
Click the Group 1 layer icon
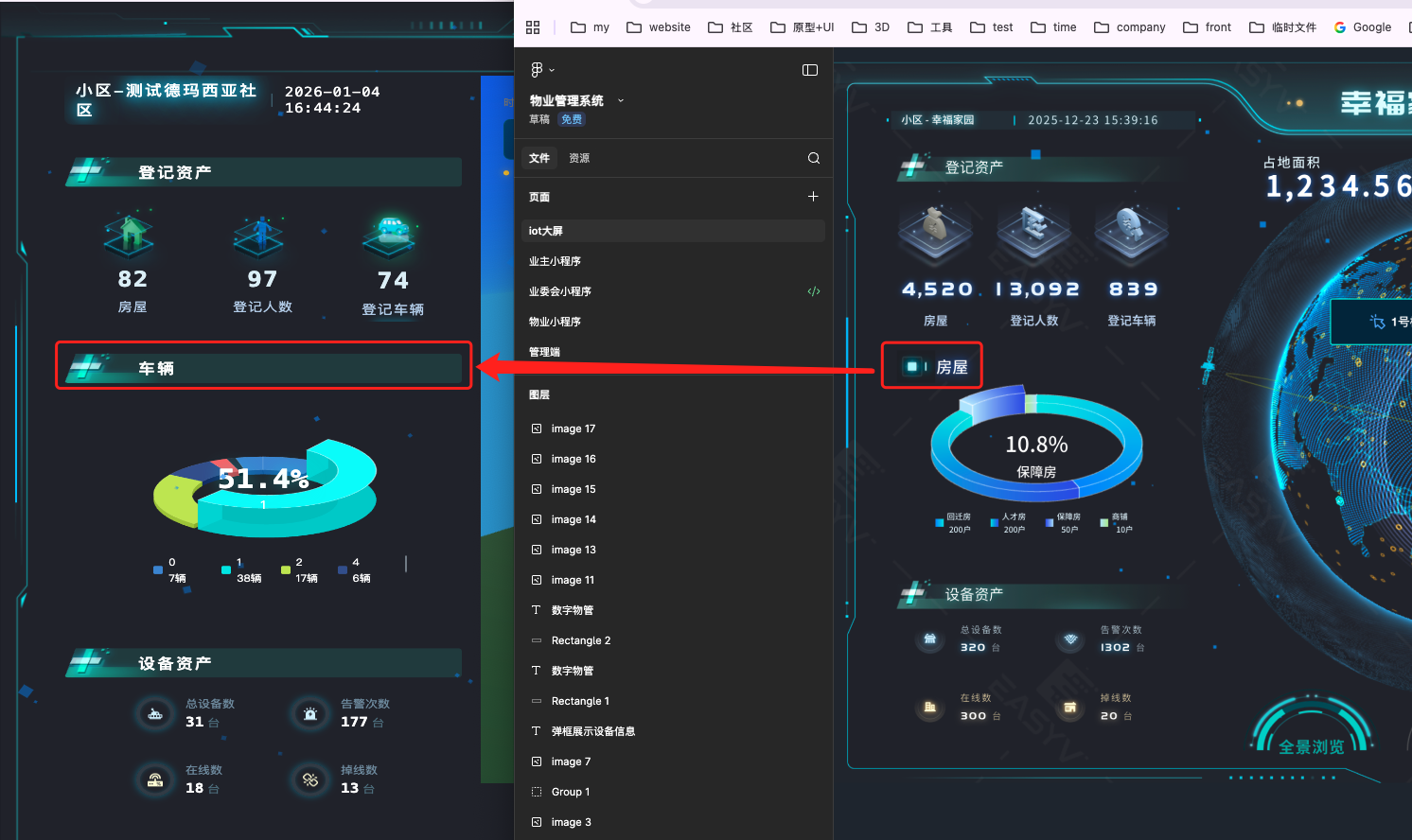537,792
